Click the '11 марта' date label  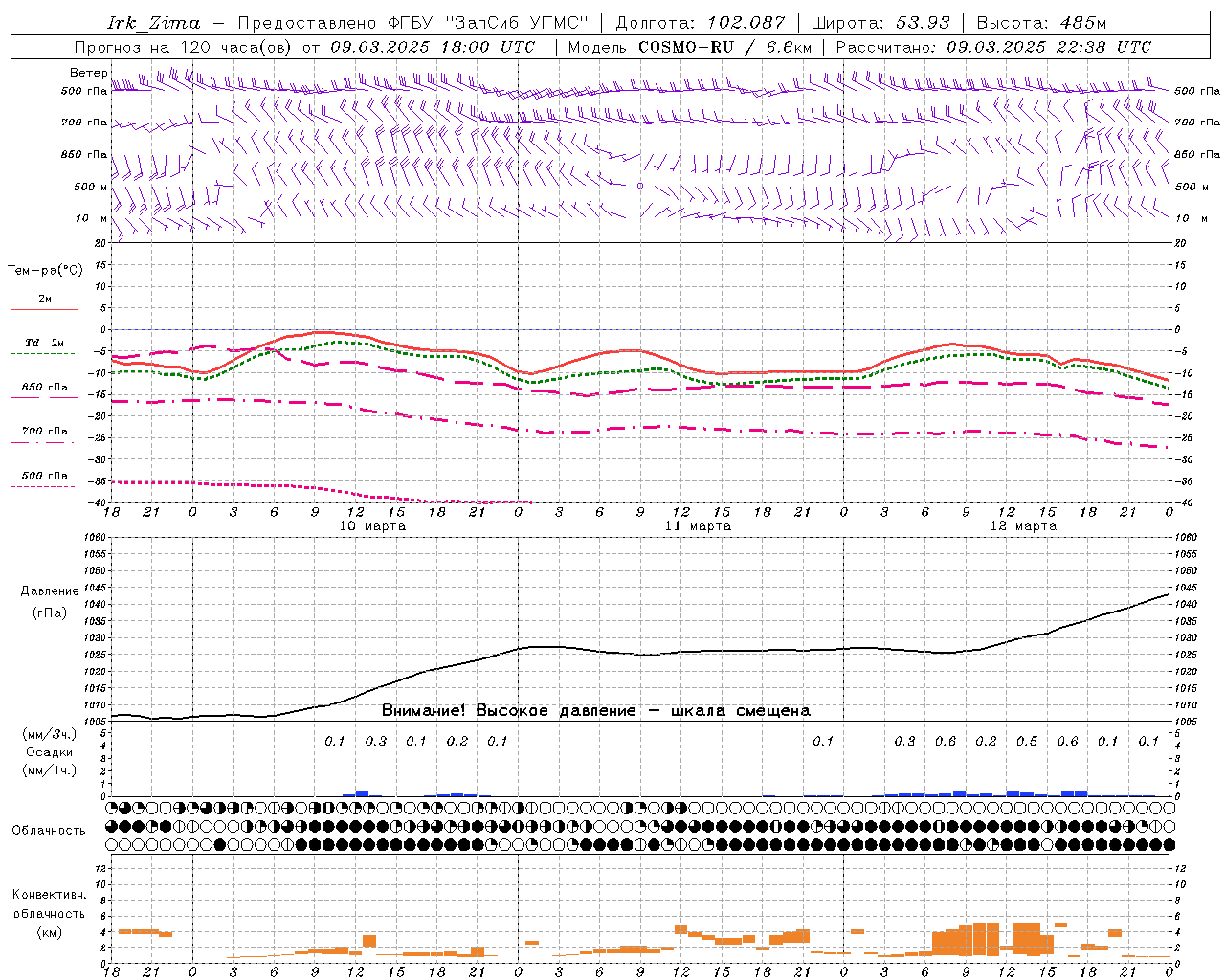coord(698,526)
